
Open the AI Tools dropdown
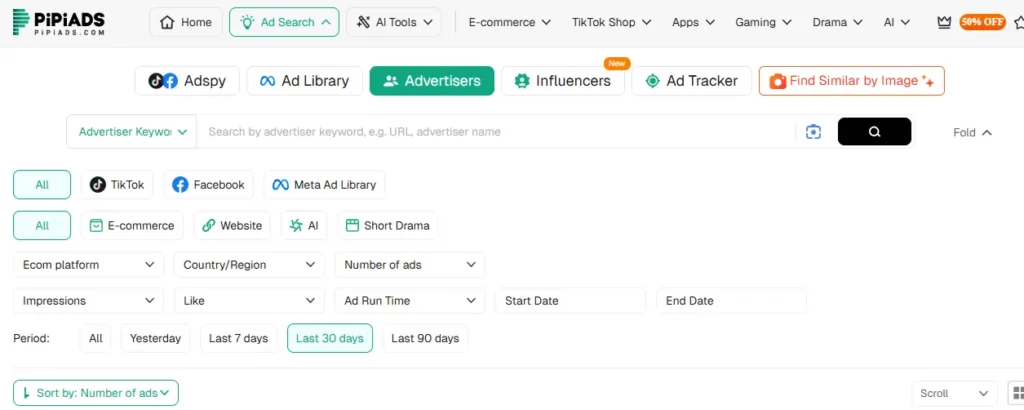[394, 22]
